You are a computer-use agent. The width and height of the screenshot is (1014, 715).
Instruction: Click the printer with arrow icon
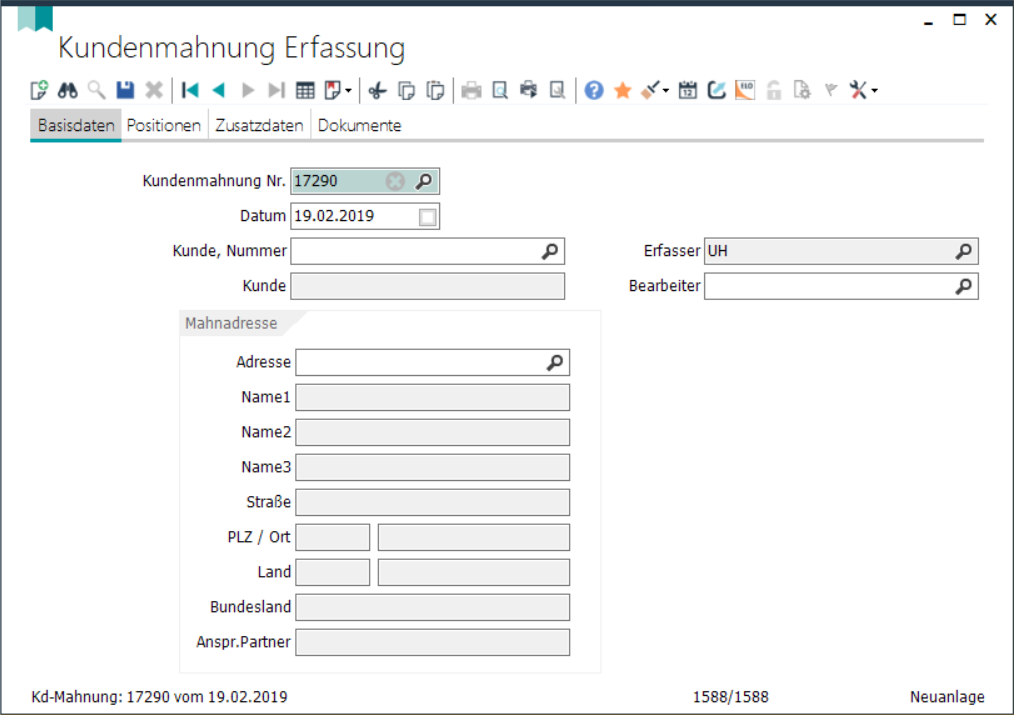528,90
